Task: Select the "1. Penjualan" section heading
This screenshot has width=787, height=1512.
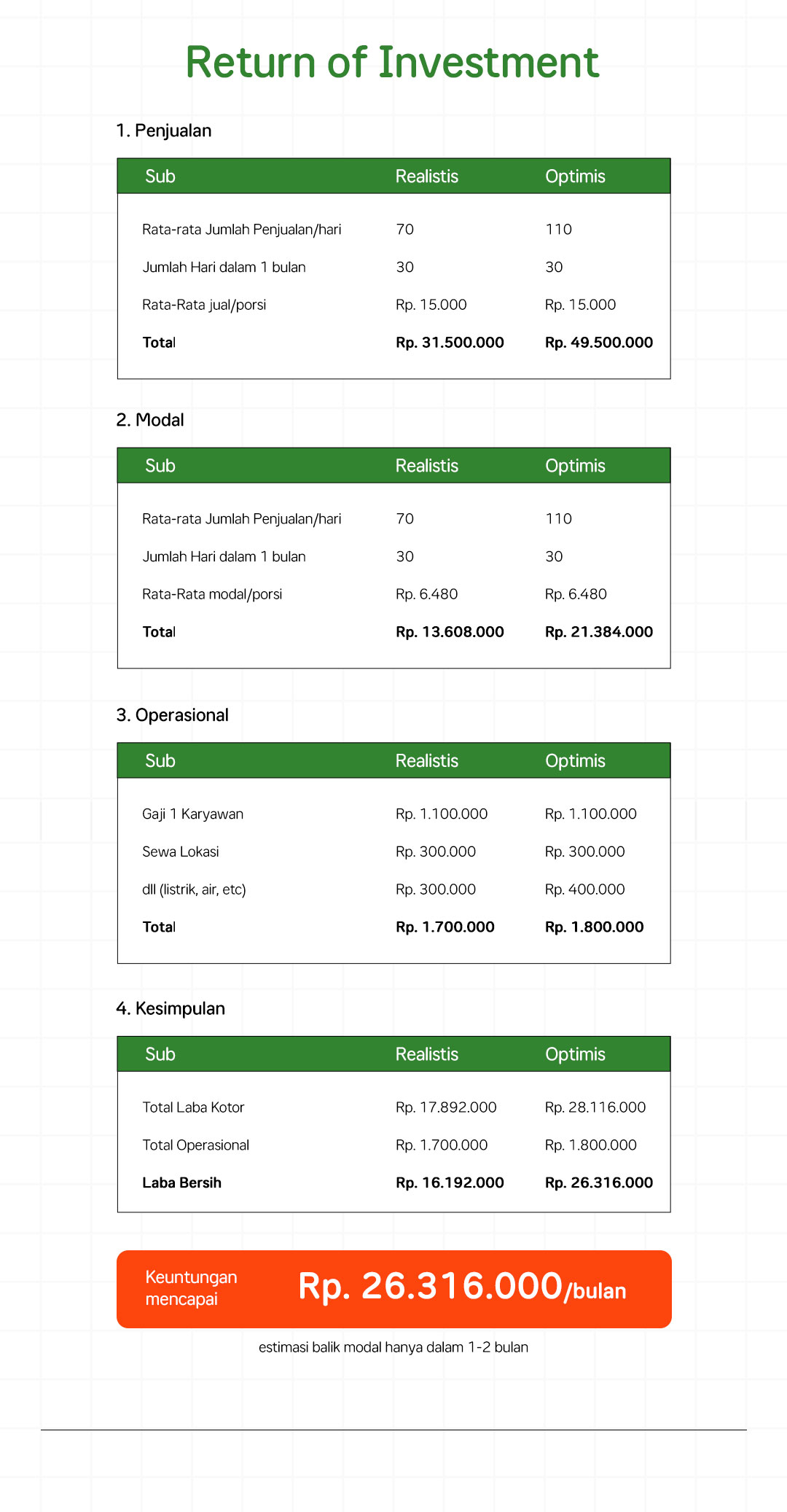Action: (164, 131)
